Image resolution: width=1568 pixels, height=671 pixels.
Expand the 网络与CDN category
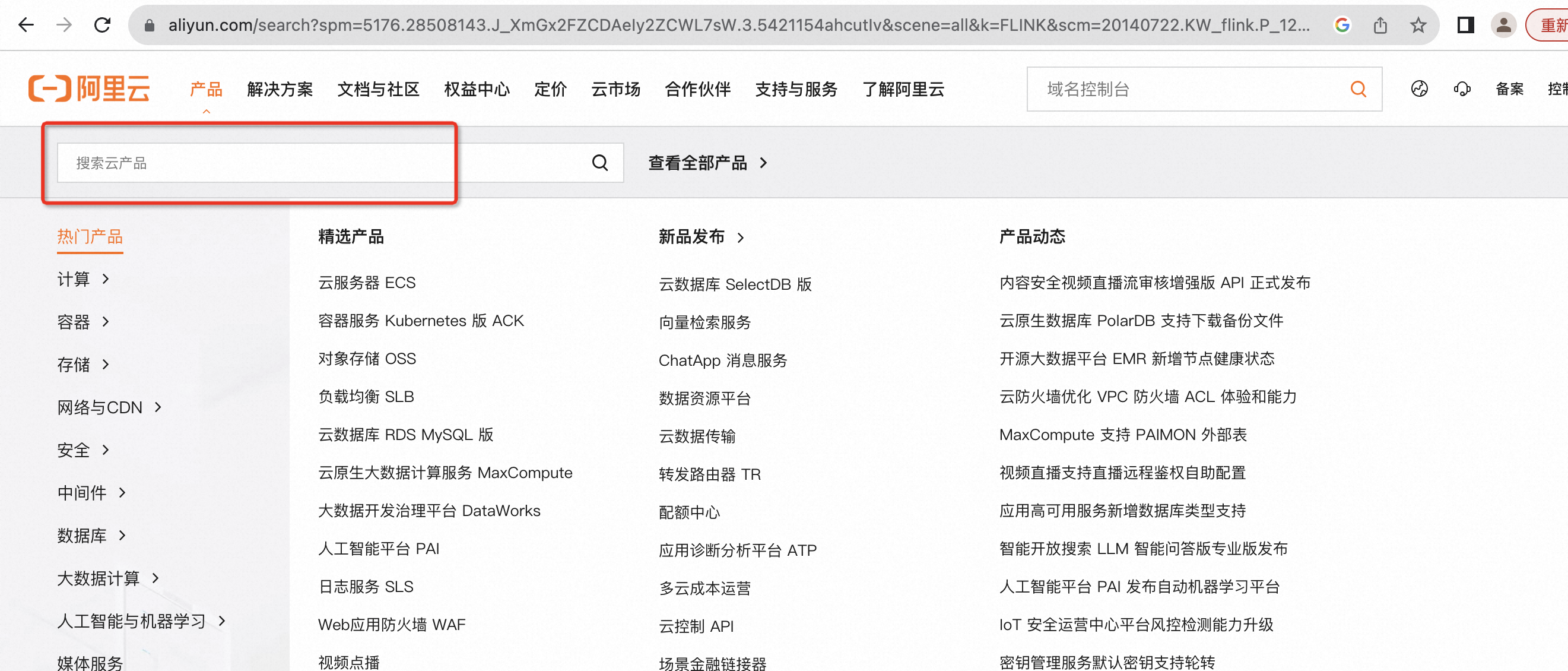coord(110,407)
